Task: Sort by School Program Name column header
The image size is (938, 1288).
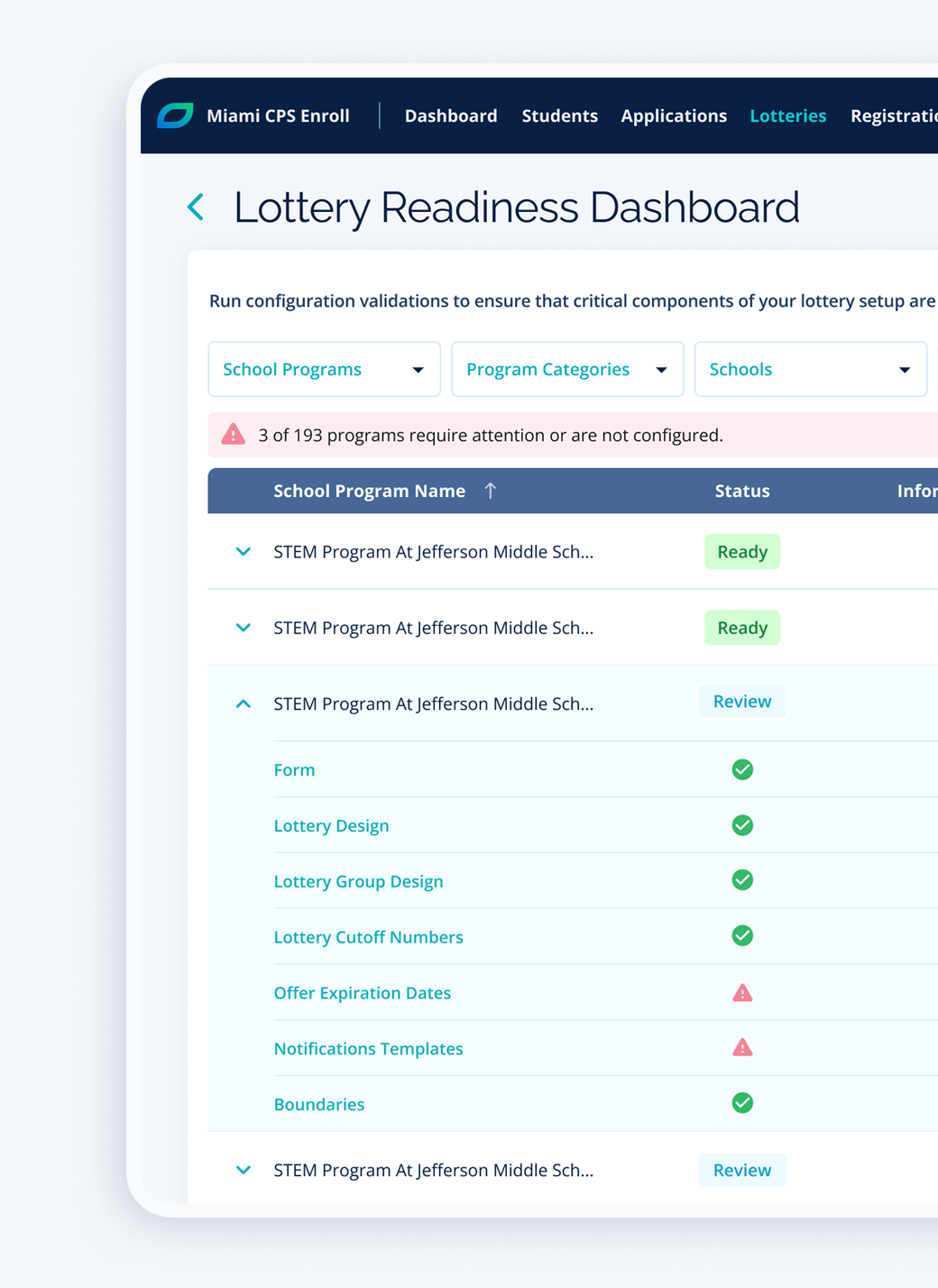Action: [370, 491]
